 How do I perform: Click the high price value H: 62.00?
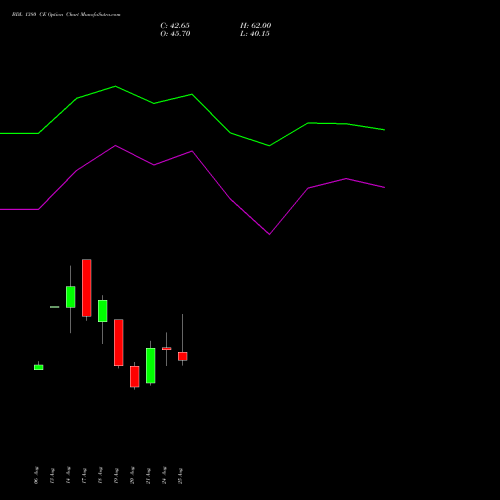(256, 26)
